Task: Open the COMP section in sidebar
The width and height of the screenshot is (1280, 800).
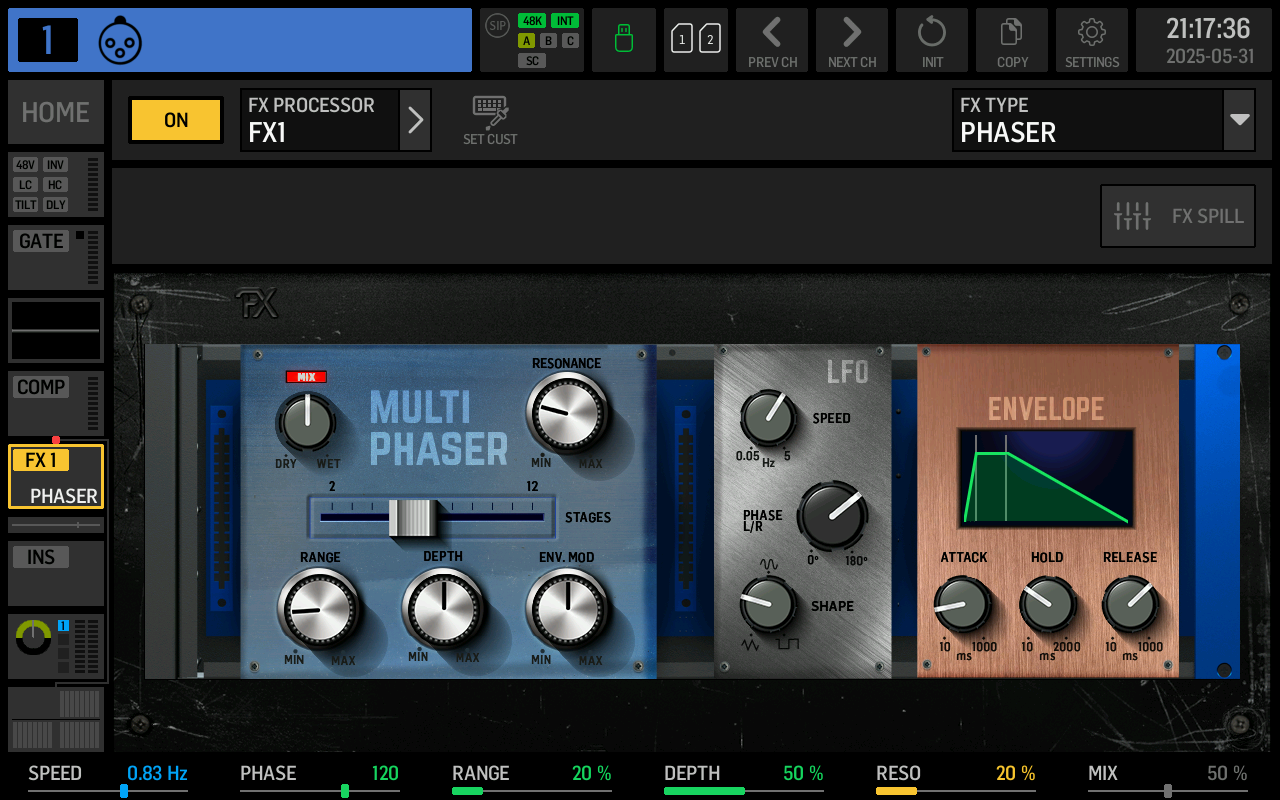Action: coord(40,387)
